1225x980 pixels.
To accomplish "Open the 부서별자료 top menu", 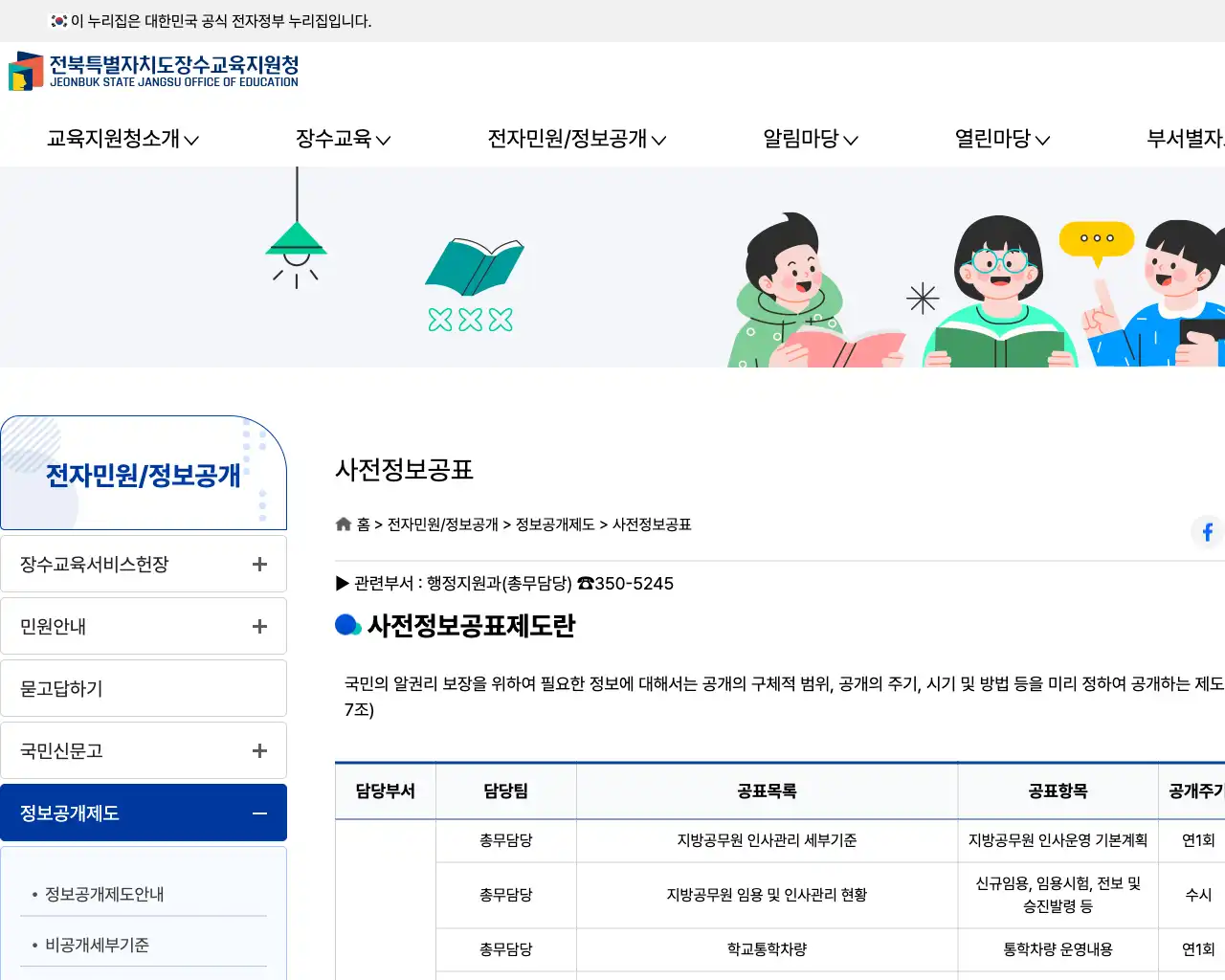I will coord(1186,139).
